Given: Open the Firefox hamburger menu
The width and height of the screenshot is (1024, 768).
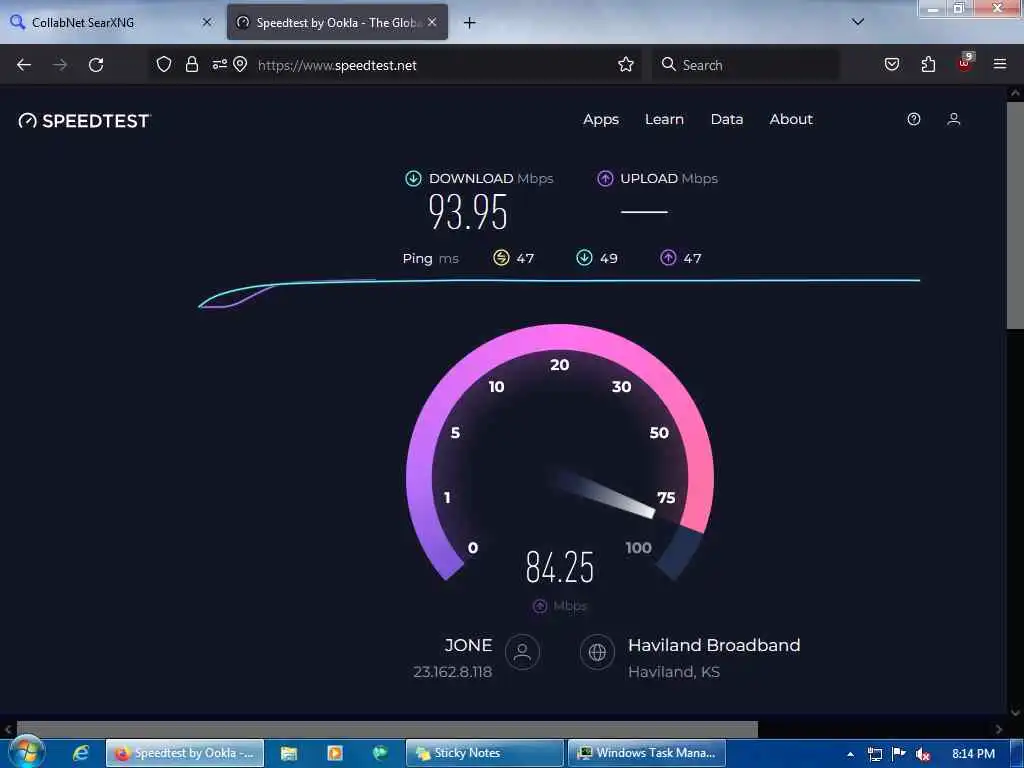Looking at the screenshot, I should click(x=1000, y=64).
